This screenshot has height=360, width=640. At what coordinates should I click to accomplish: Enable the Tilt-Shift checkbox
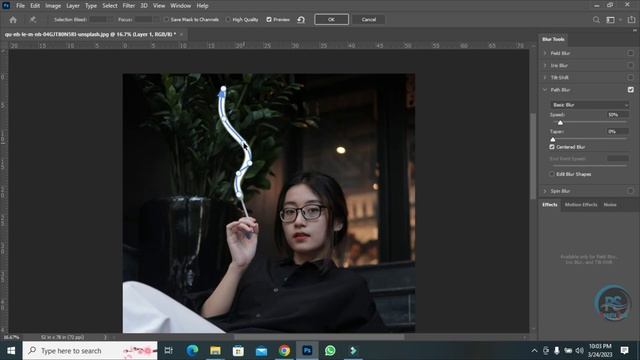tap(631, 77)
